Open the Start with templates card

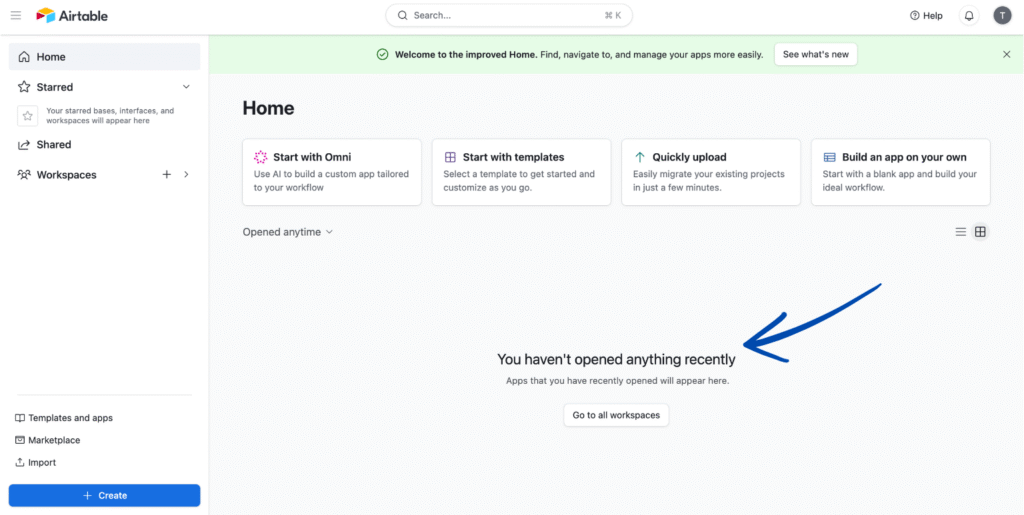[521, 172]
